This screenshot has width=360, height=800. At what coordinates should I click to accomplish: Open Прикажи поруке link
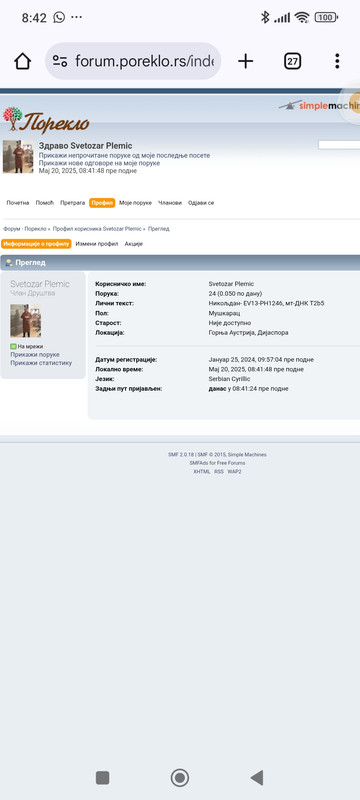click(35, 355)
